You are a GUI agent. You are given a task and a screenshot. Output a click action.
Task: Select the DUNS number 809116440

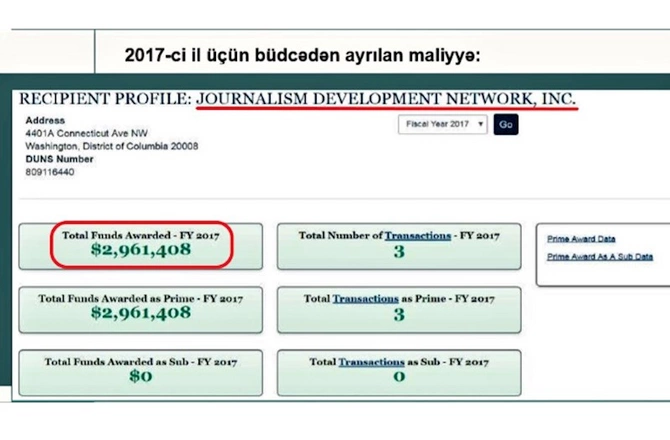coord(50,172)
